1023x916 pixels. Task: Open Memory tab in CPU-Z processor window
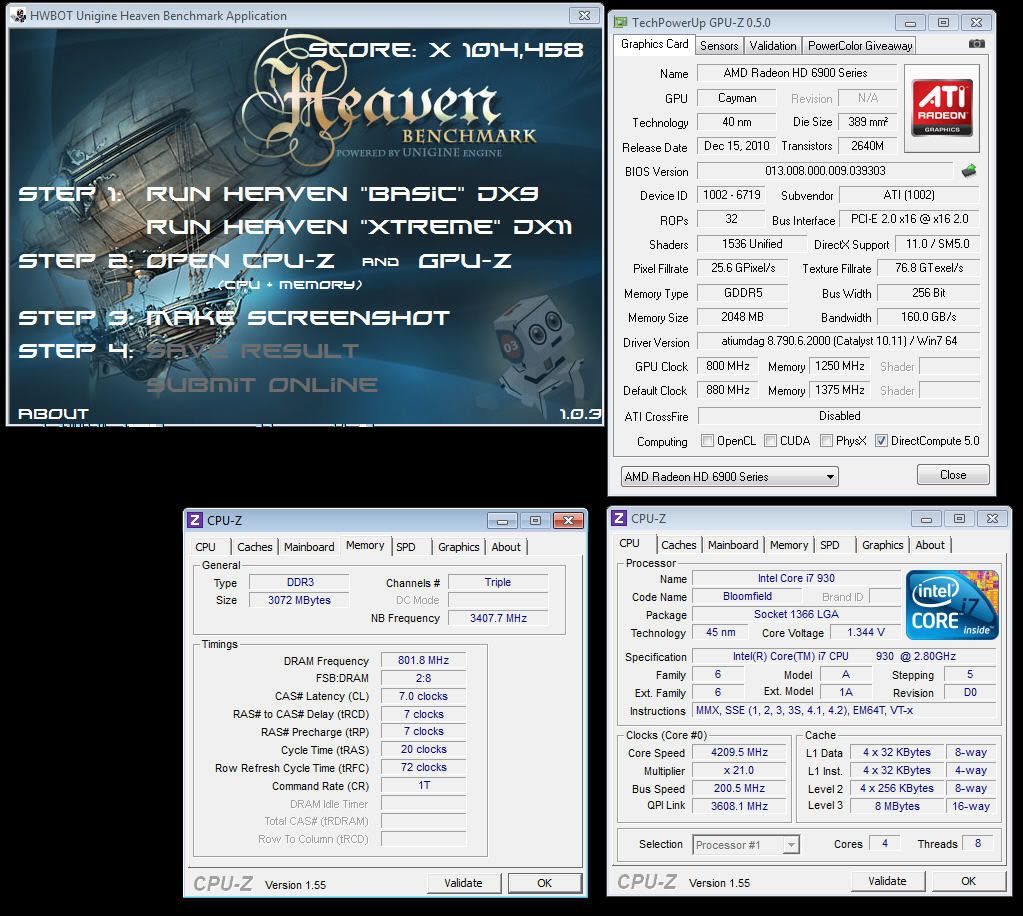click(x=789, y=545)
